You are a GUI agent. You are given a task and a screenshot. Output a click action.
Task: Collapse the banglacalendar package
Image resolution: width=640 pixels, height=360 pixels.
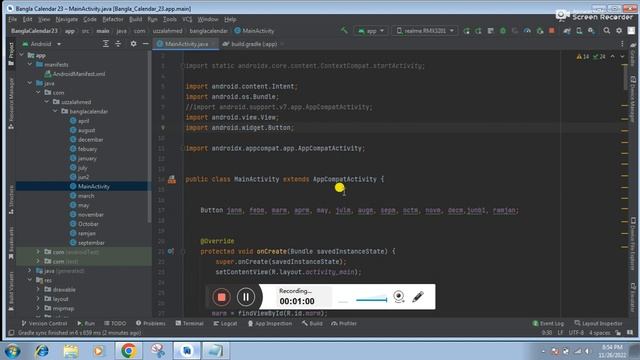(x=56, y=111)
